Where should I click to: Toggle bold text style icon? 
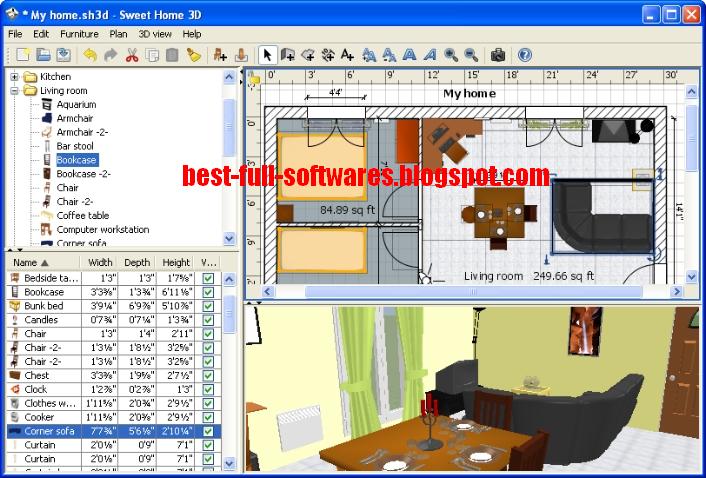tap(409, 55)
